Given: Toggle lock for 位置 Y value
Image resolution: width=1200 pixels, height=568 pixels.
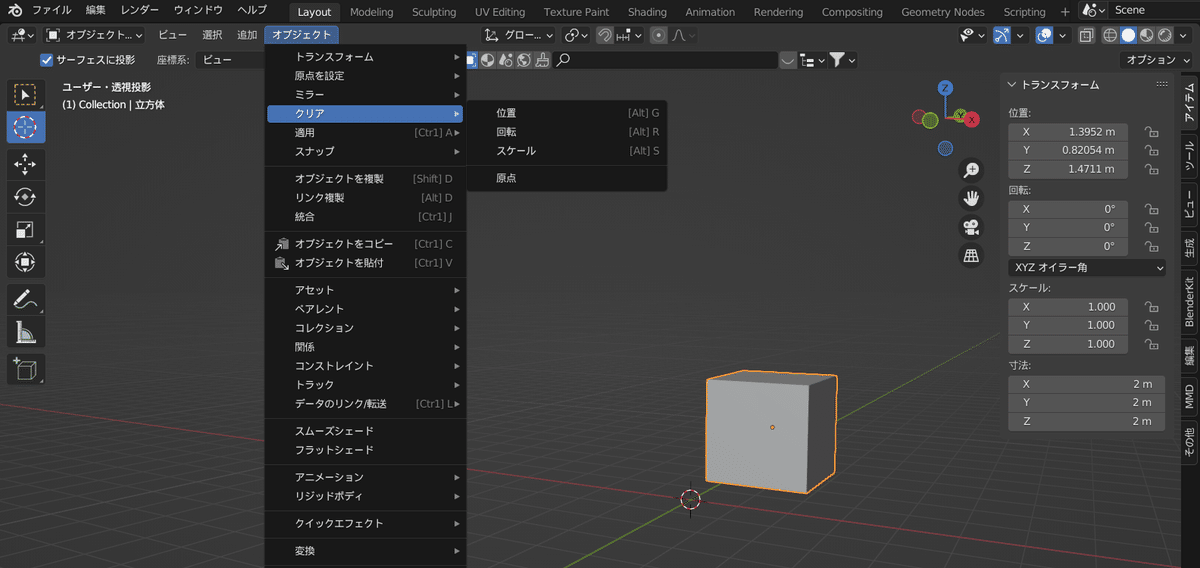Looking at the screenshot, I should click(1151, 150).
